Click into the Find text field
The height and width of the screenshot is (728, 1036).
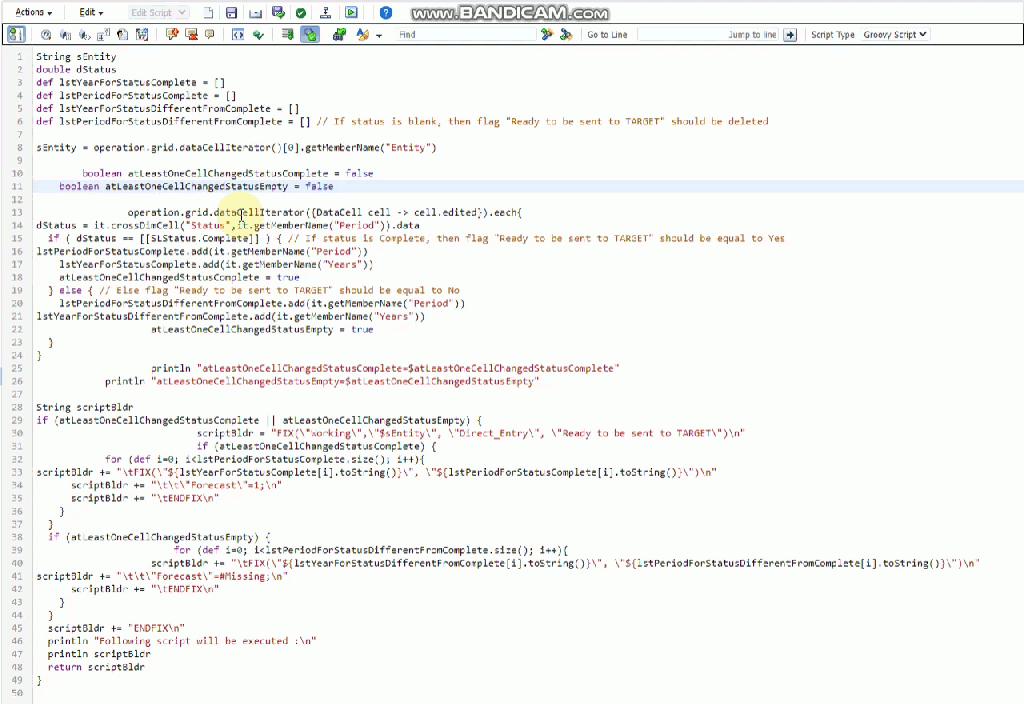point(466,34)
